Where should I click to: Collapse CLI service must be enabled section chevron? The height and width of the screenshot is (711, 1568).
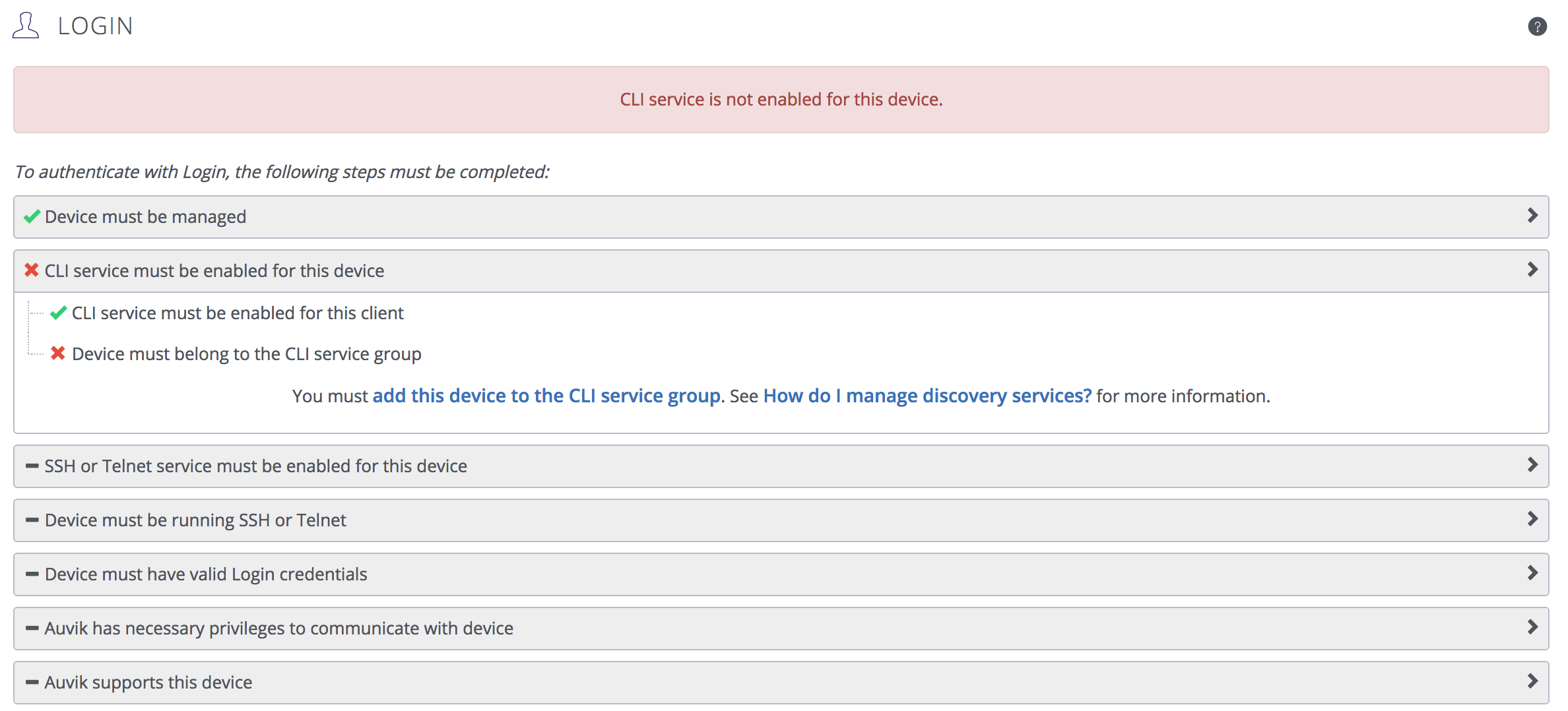tap(1532, 270)
